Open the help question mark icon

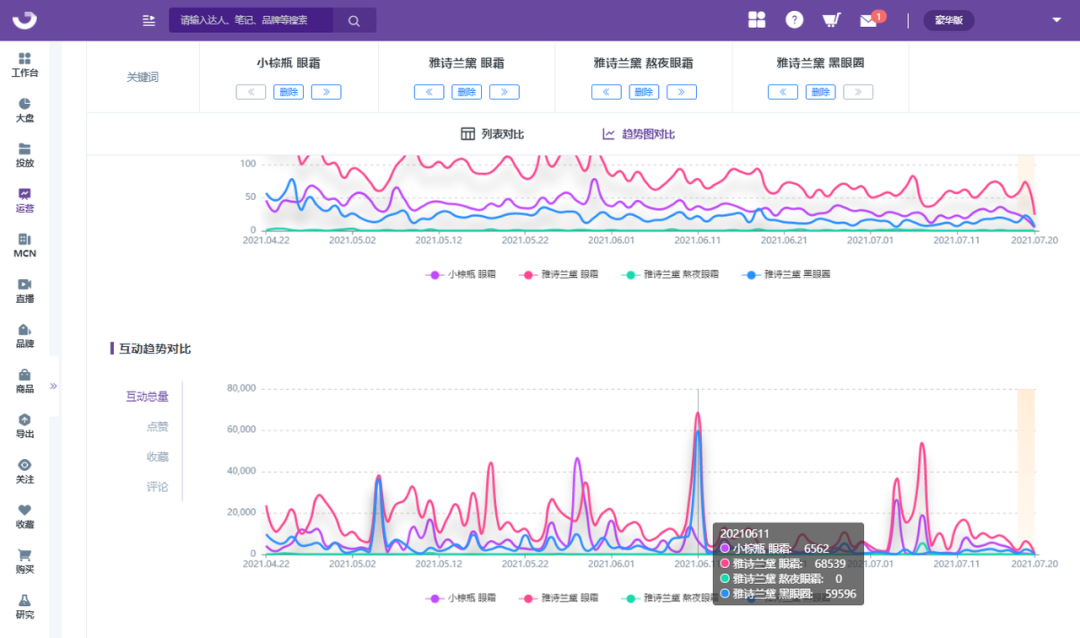(793, 19)
